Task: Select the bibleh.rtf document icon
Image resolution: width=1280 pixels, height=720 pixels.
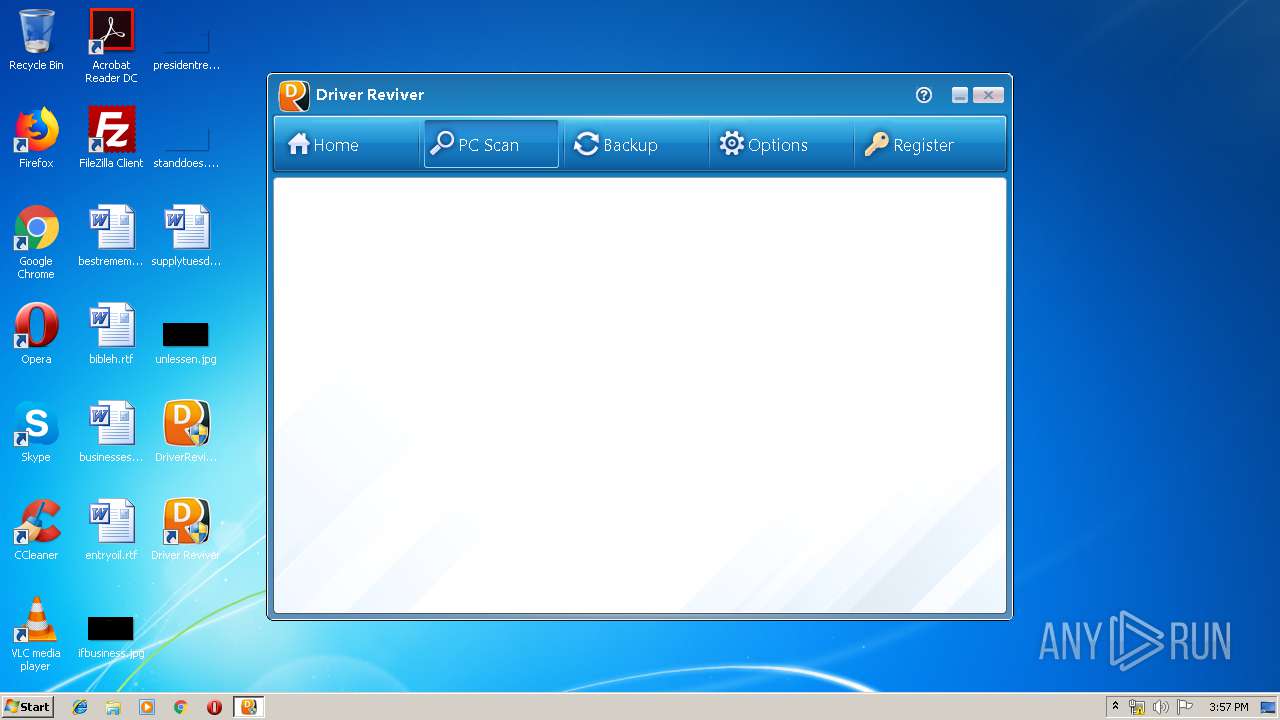Action: (111, 334)
